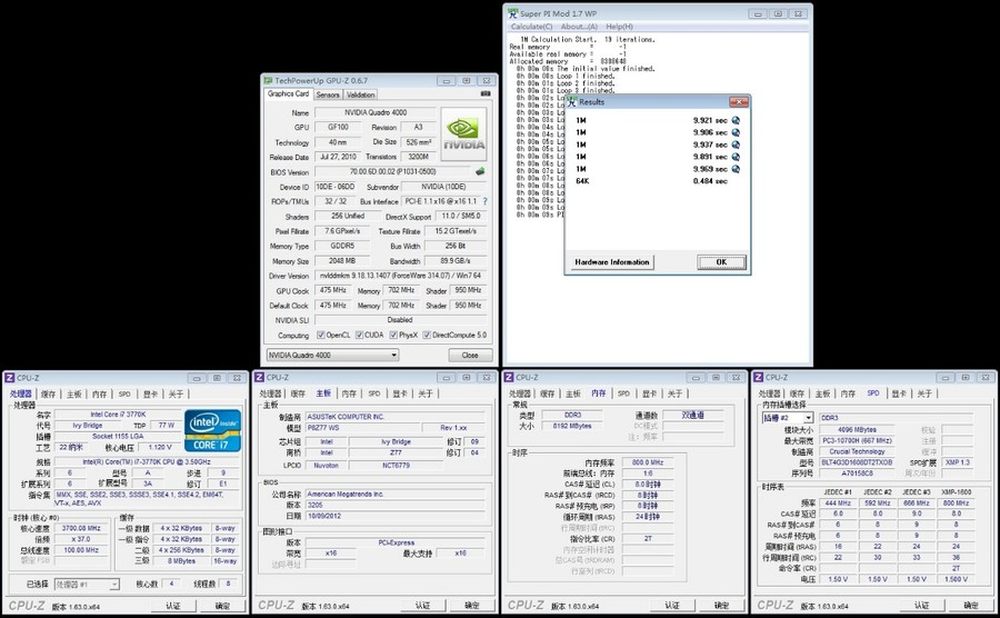
Task: Click the Z icon of the CPU-Z memory window
Action: (508, 377)
